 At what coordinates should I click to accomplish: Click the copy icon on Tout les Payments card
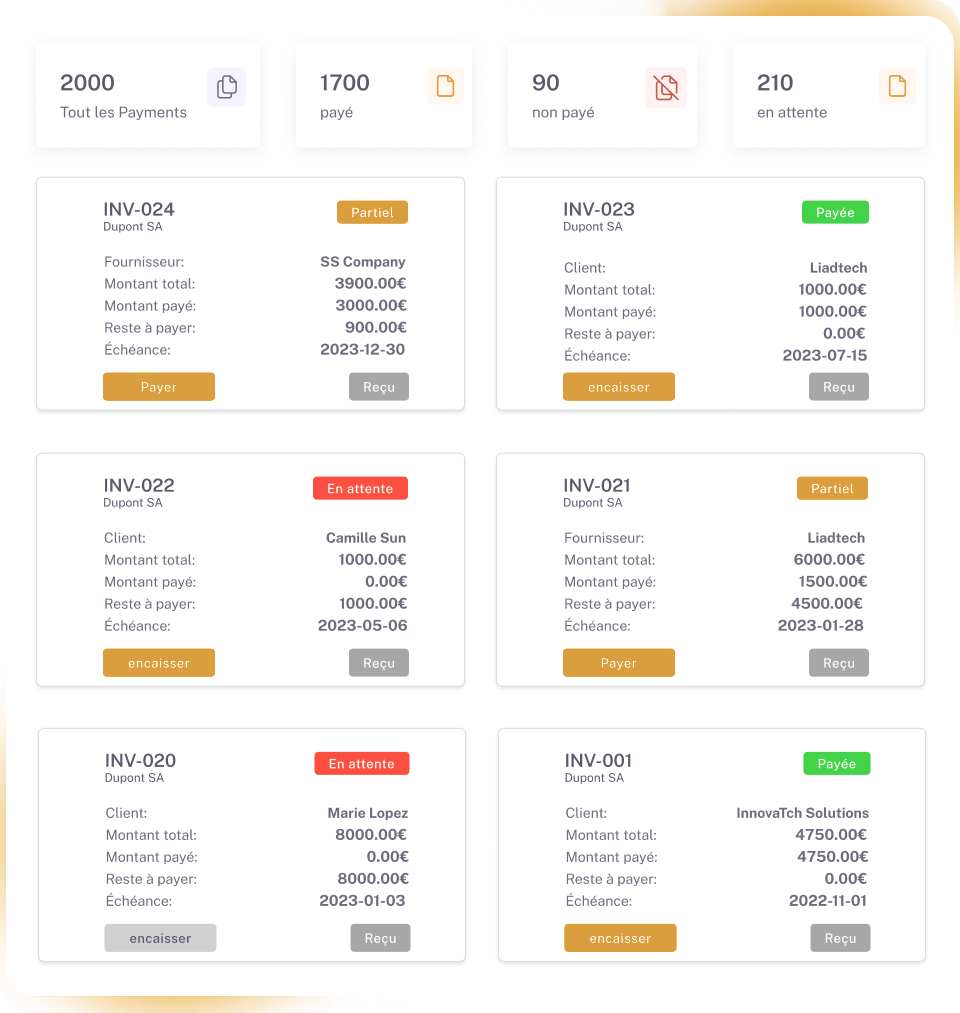(227, 87)
